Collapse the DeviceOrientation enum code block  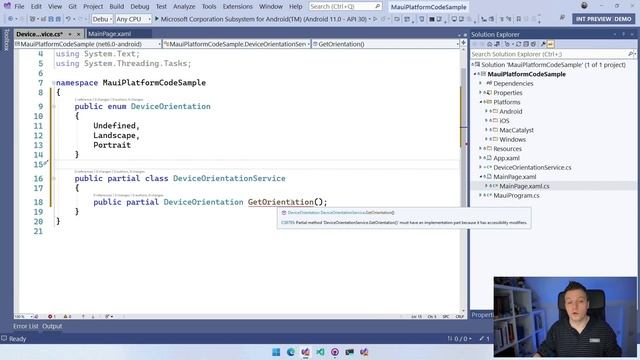pos(53,107)
